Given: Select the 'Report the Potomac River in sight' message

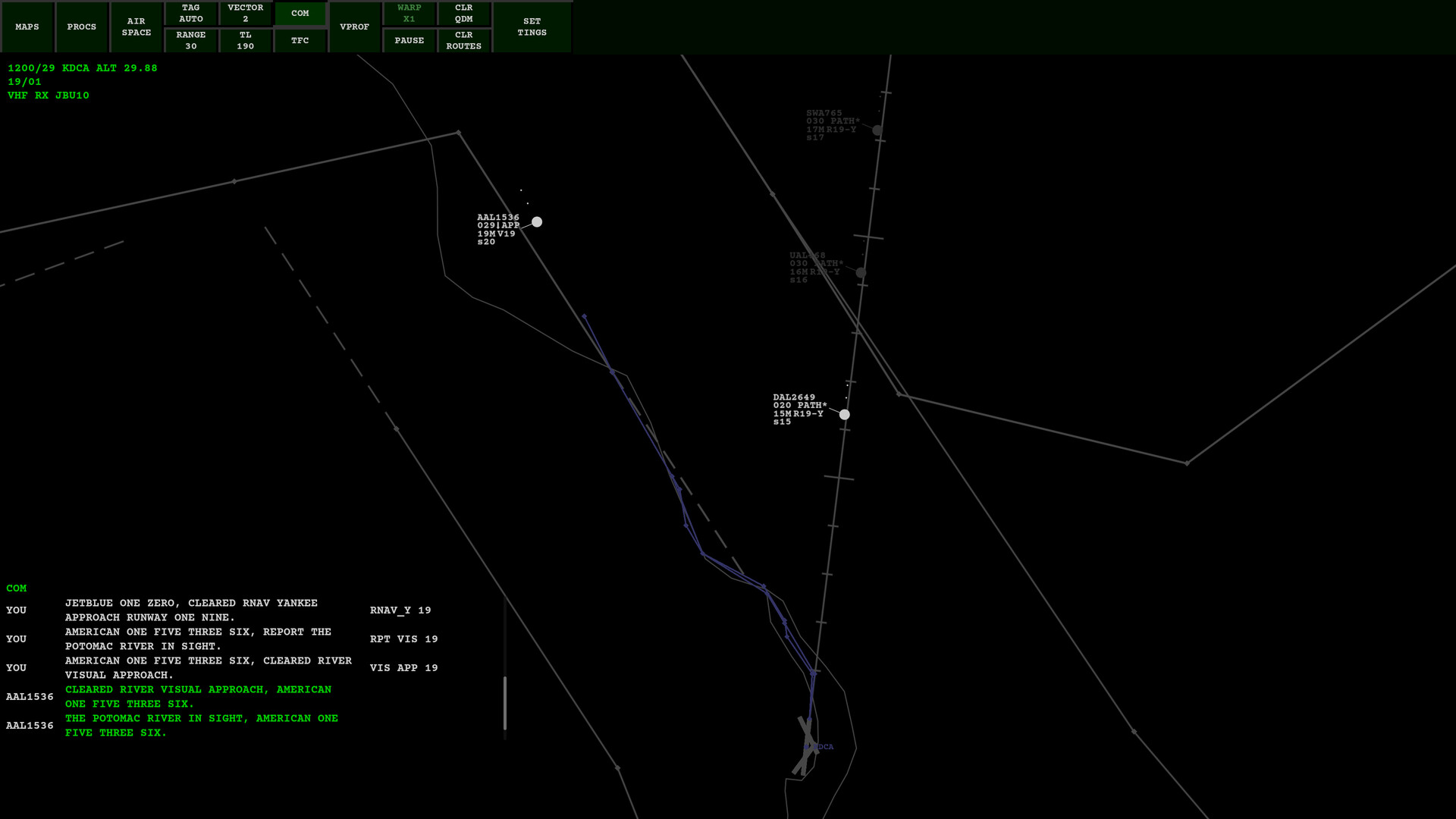Looking at the screenshot, I should tap(198, 639).
